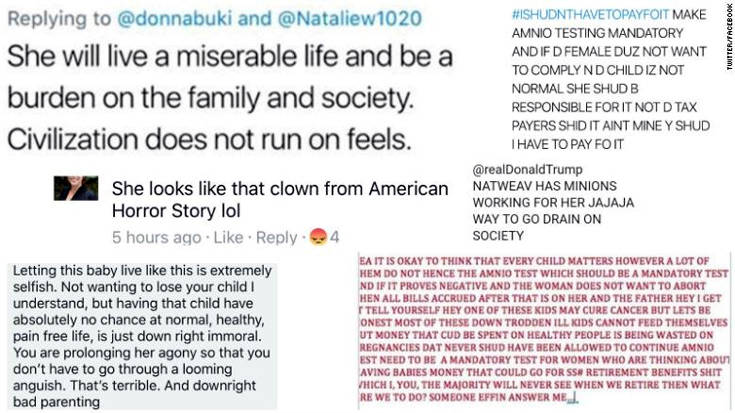Open the commenter's profile picture thumbnail
The width and height of the screenshot is (735, 413).
point(76,188)
